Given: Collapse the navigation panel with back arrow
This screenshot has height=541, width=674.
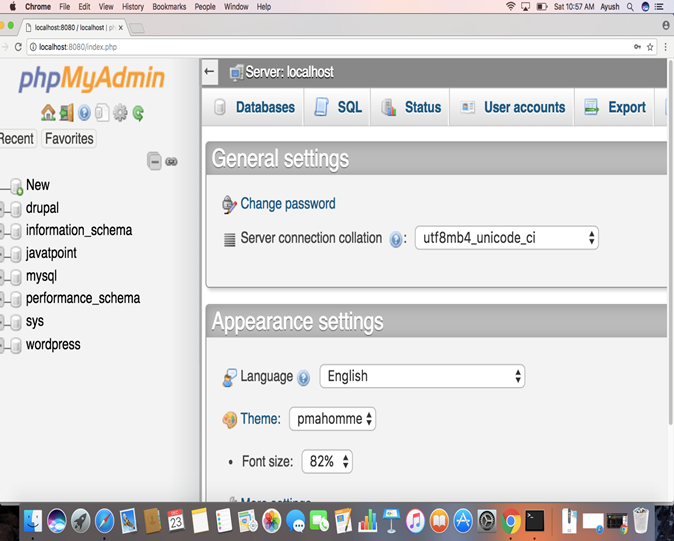Looking at the screenshot, I should (x=209, y=71).
